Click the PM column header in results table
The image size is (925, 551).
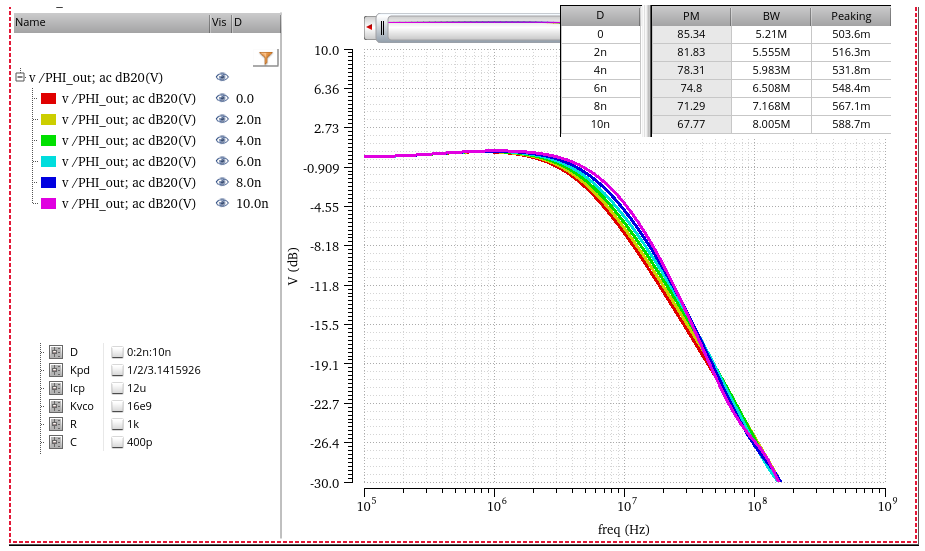691,17
